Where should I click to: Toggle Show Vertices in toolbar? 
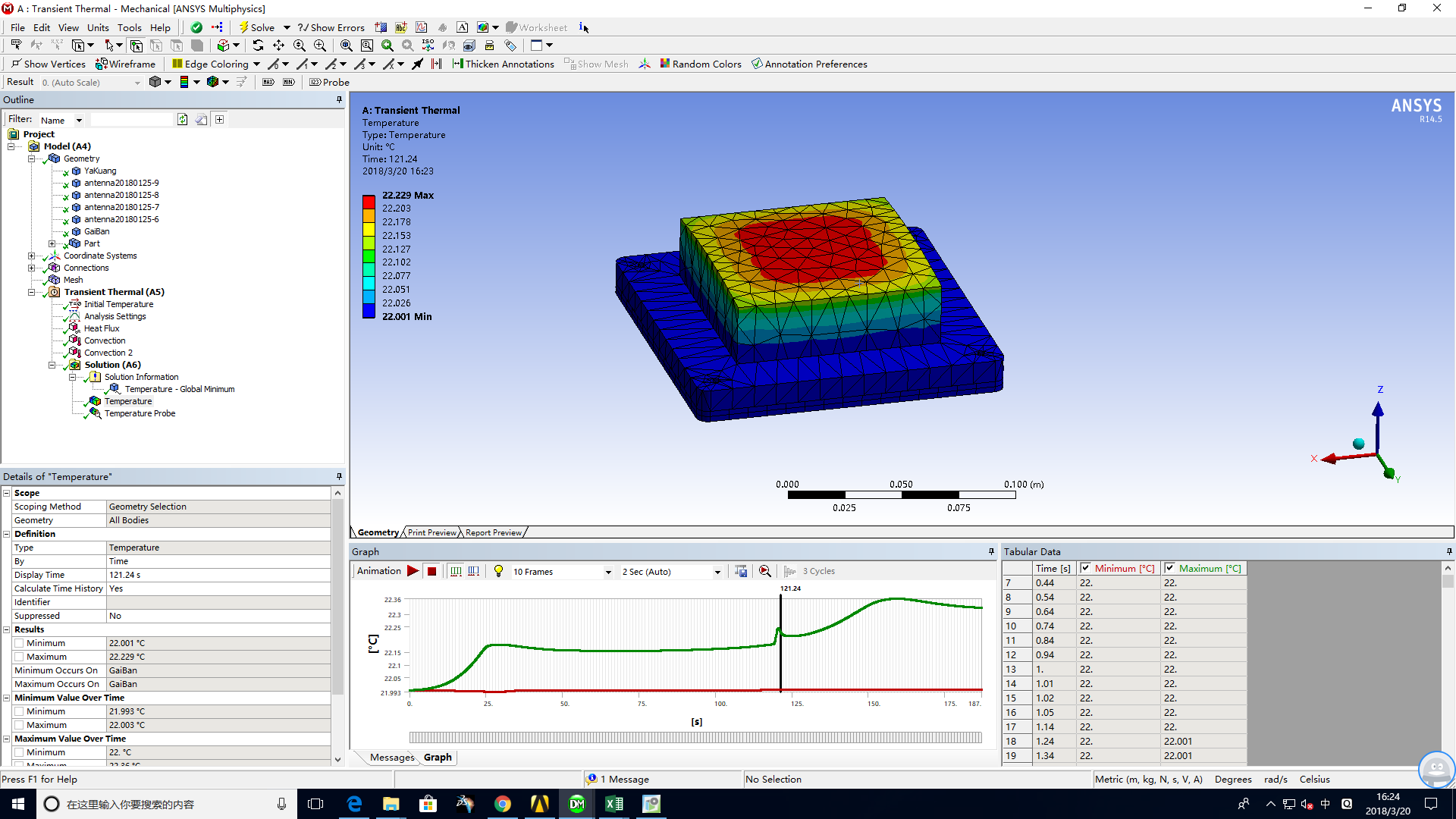[x=49, y=64]
